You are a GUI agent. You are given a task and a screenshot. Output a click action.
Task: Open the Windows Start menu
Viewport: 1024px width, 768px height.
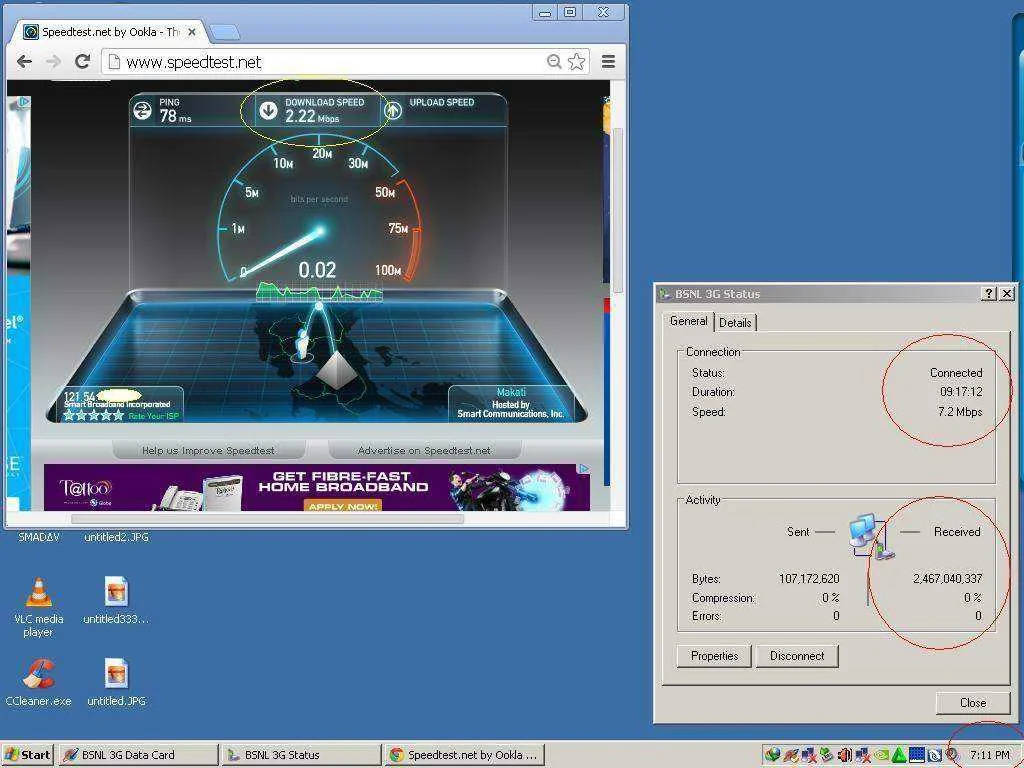coord(27,755)
